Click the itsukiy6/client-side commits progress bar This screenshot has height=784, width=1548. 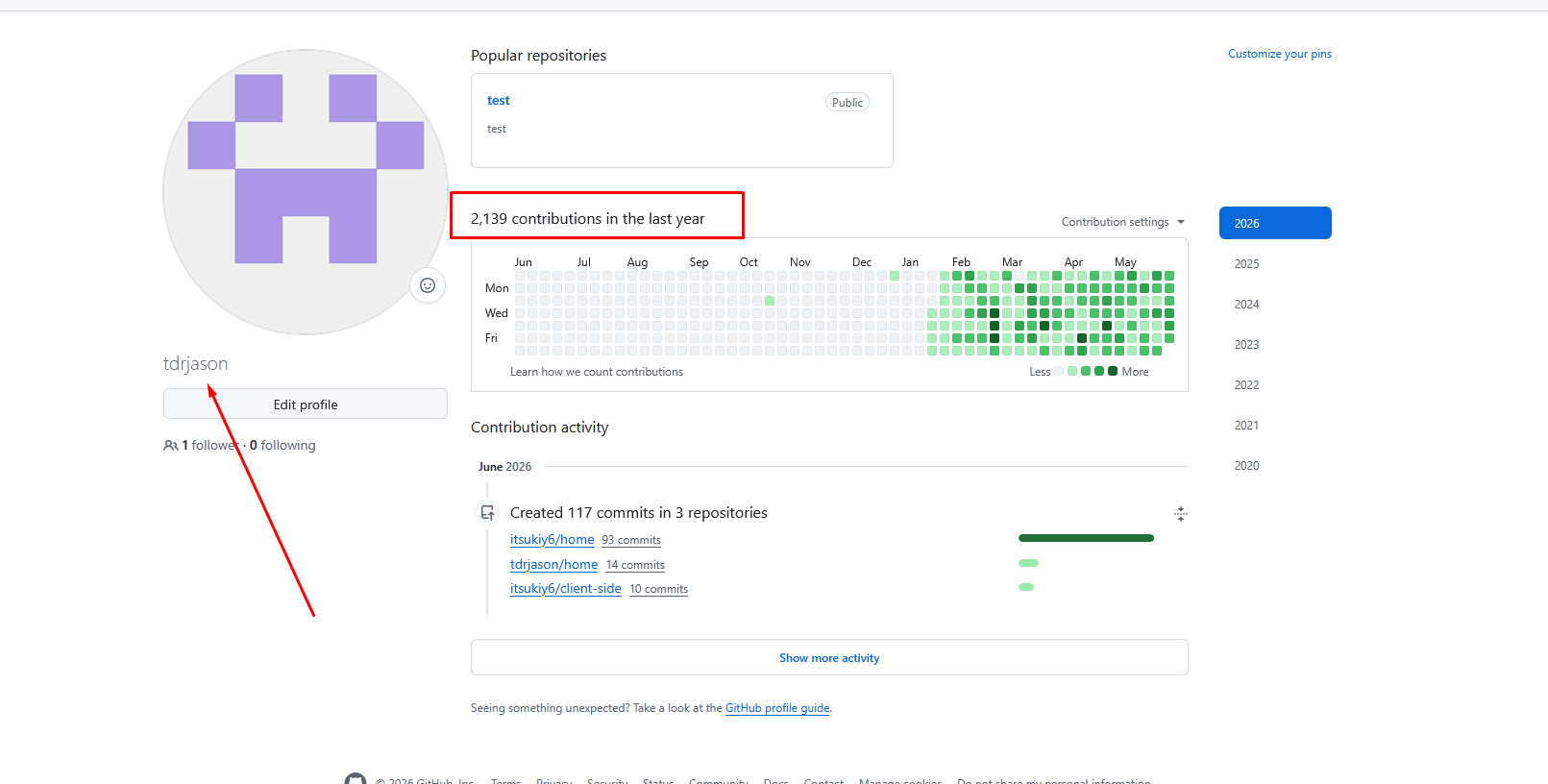pos(1026,587)
